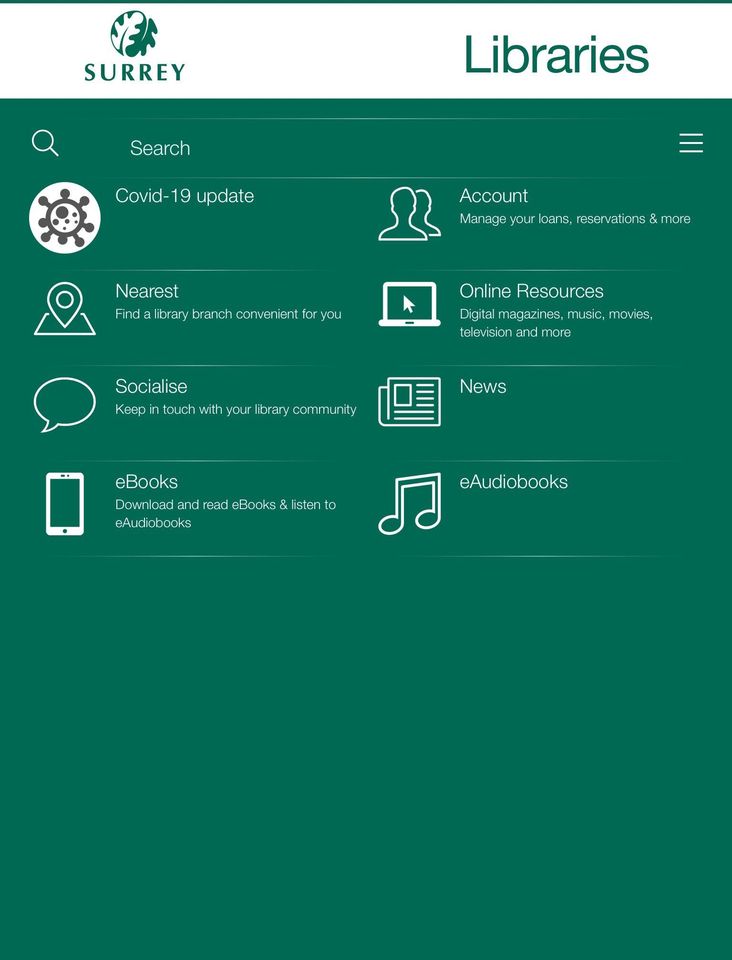732x960 pixels.
Task: Open the News heading
Action: [x=483, y=386]
